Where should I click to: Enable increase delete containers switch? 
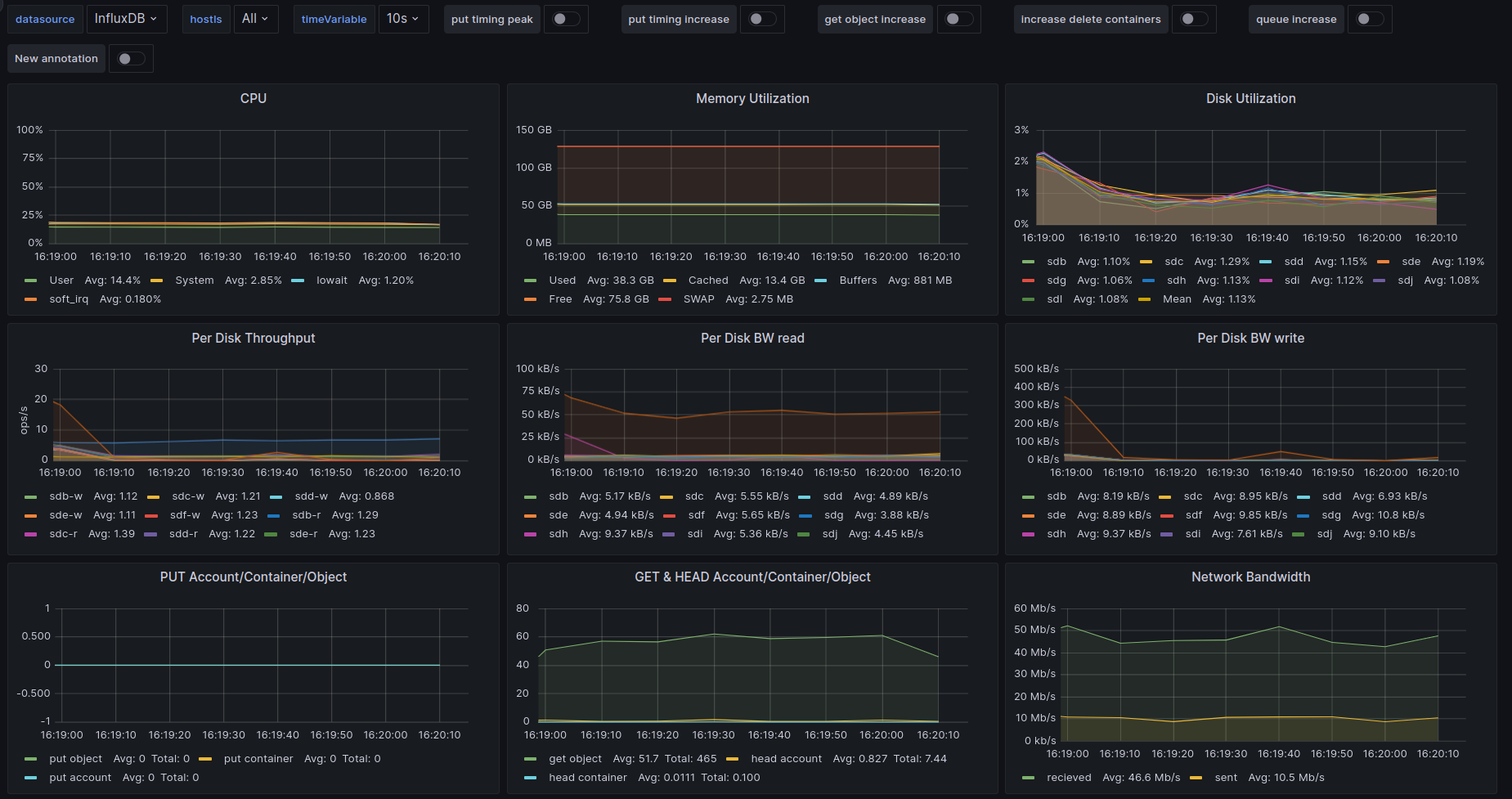(1194, 19)
